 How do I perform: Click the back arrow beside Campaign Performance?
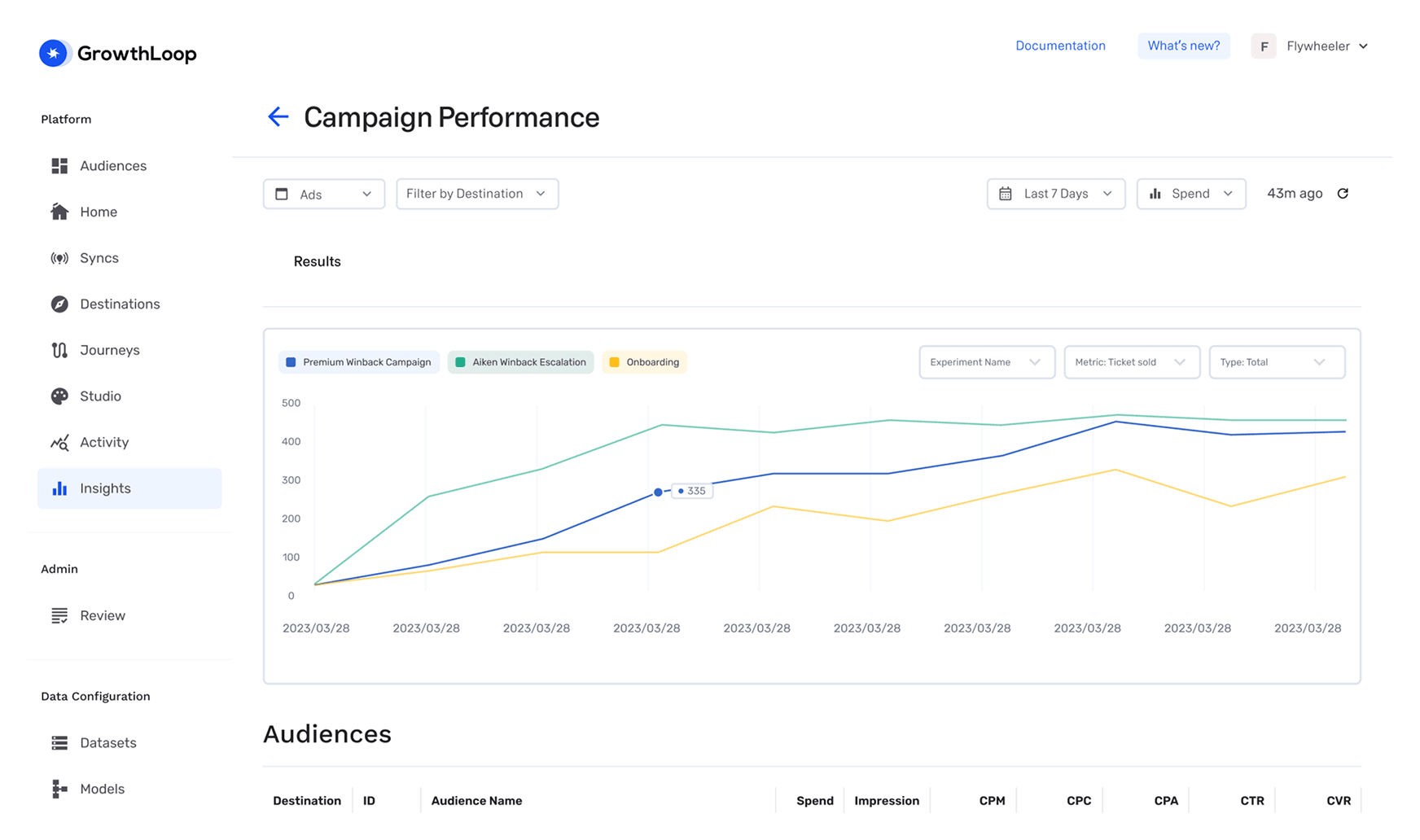point(278,117)
